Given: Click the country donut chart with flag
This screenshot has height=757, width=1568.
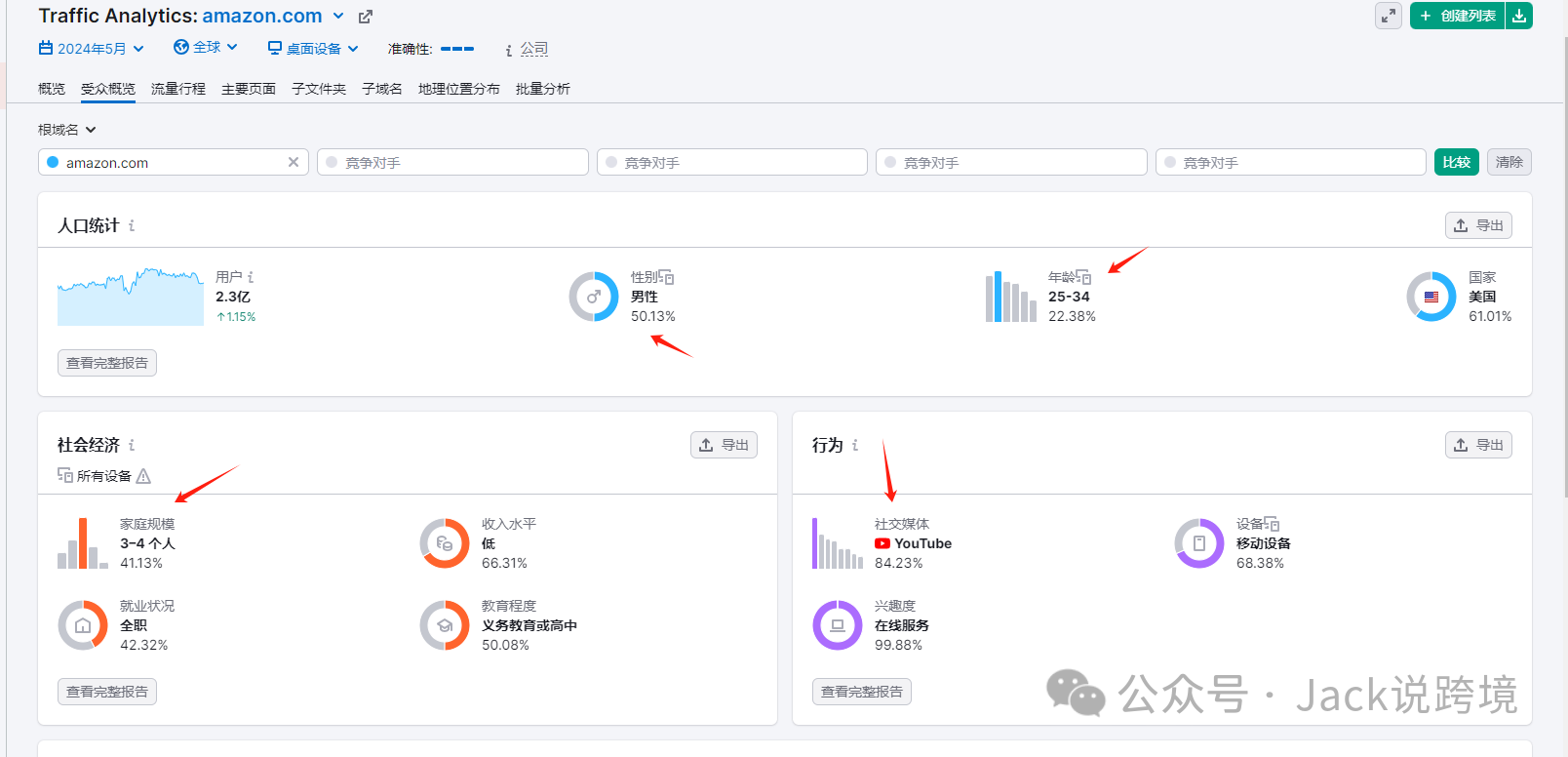Looking at the screenshot, I should click(x=1431, y=297).
